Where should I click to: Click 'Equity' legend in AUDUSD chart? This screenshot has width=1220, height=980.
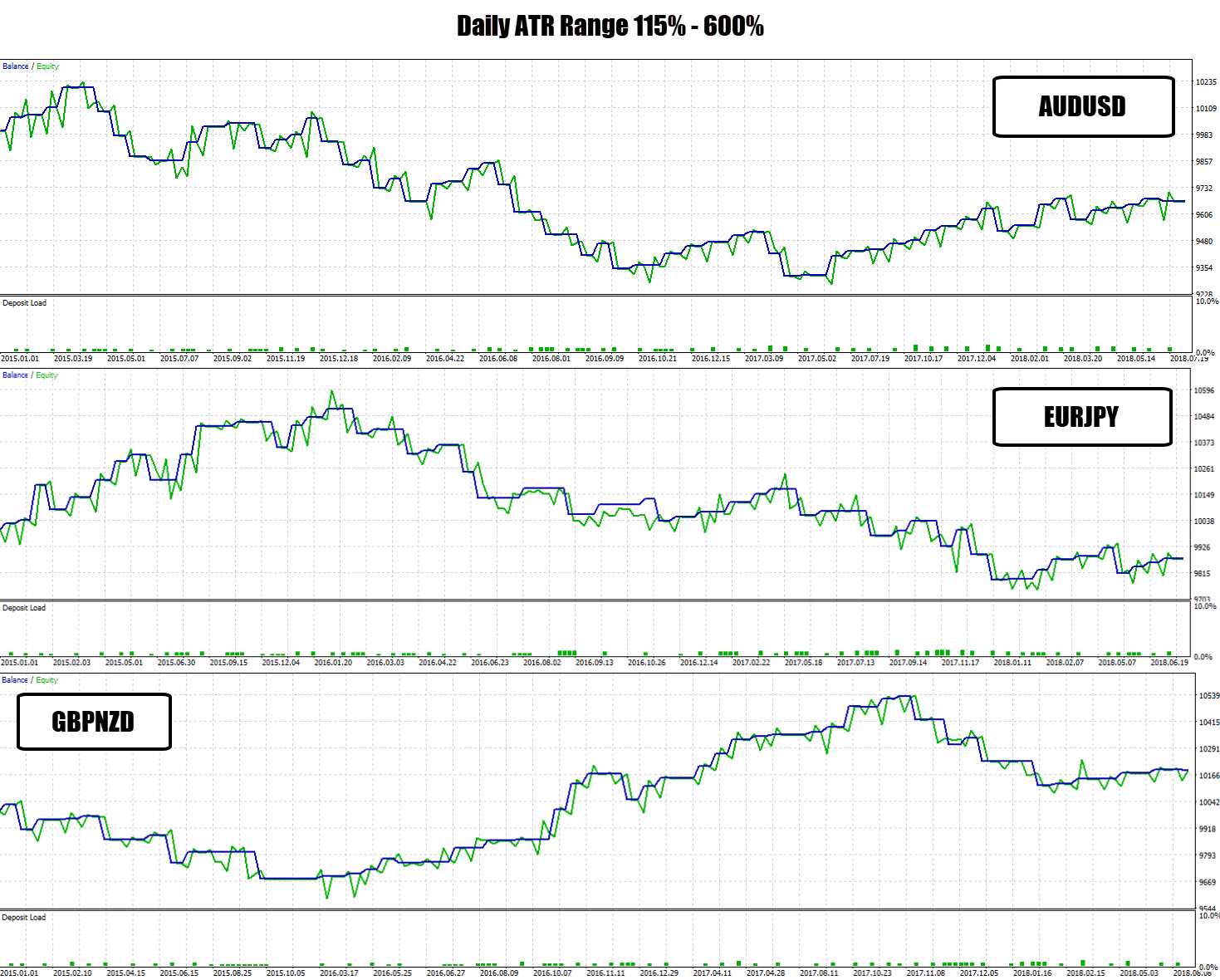point(47,66)
